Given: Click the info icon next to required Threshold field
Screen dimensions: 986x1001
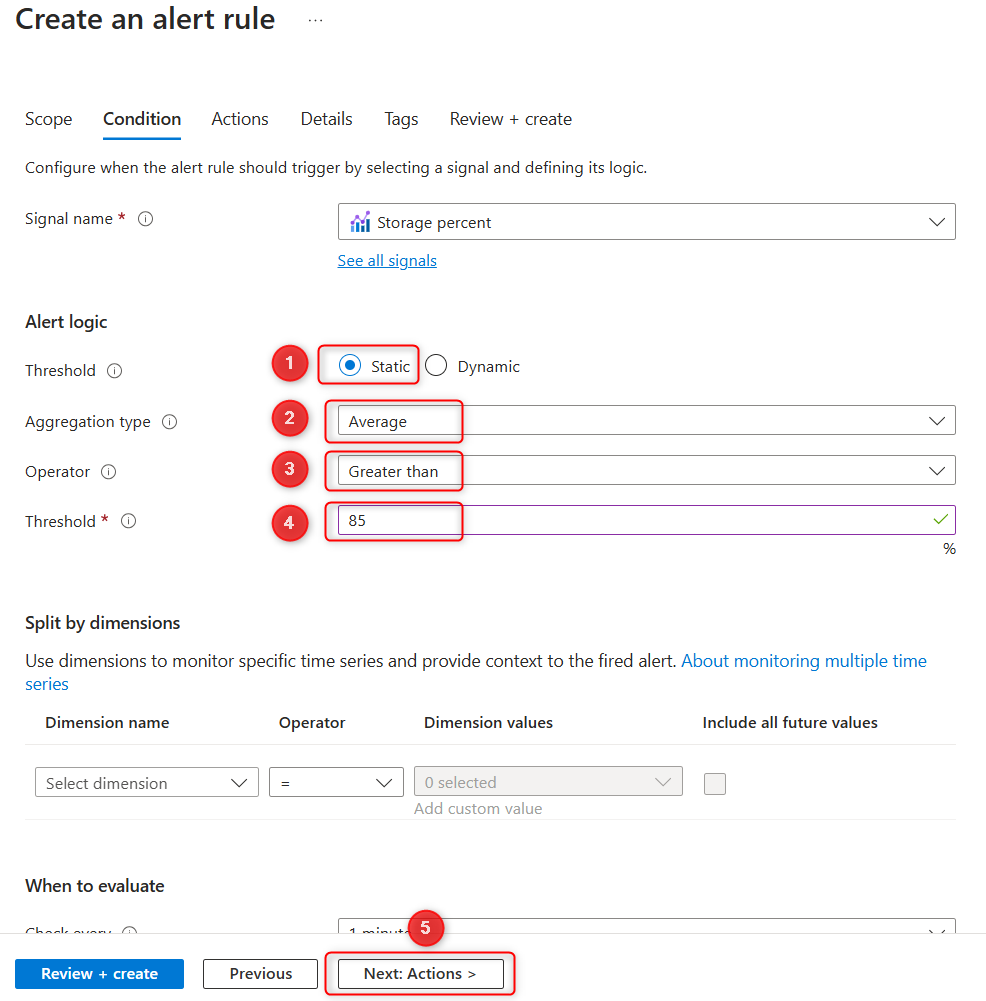Looking at the screenshot, I should pyautogui.click(x=127, y=521).
